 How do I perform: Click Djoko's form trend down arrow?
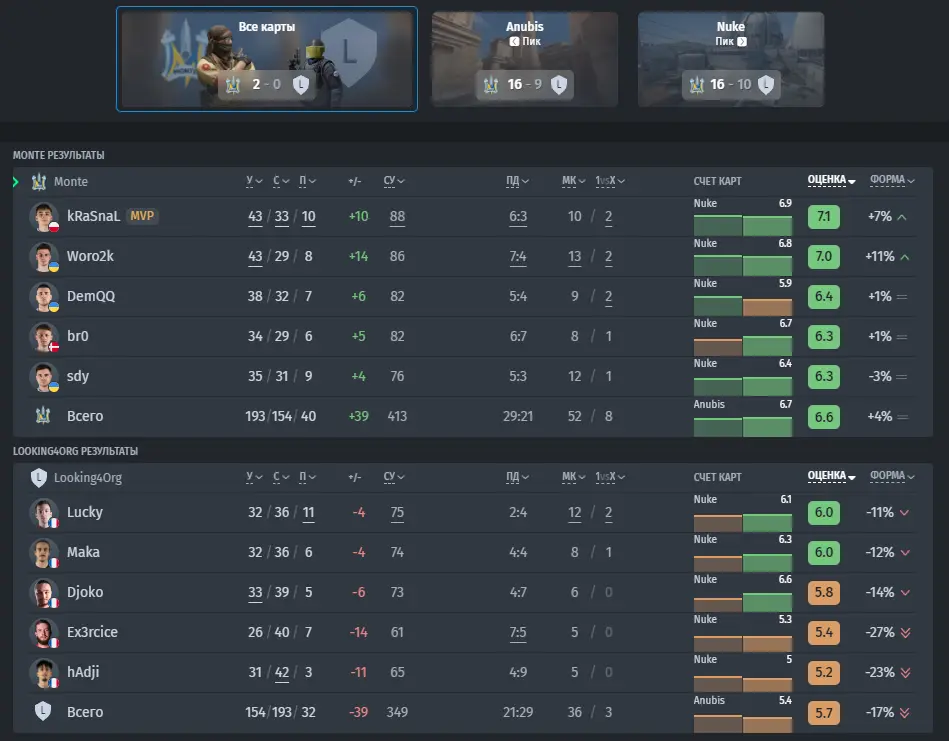[905, 593]
